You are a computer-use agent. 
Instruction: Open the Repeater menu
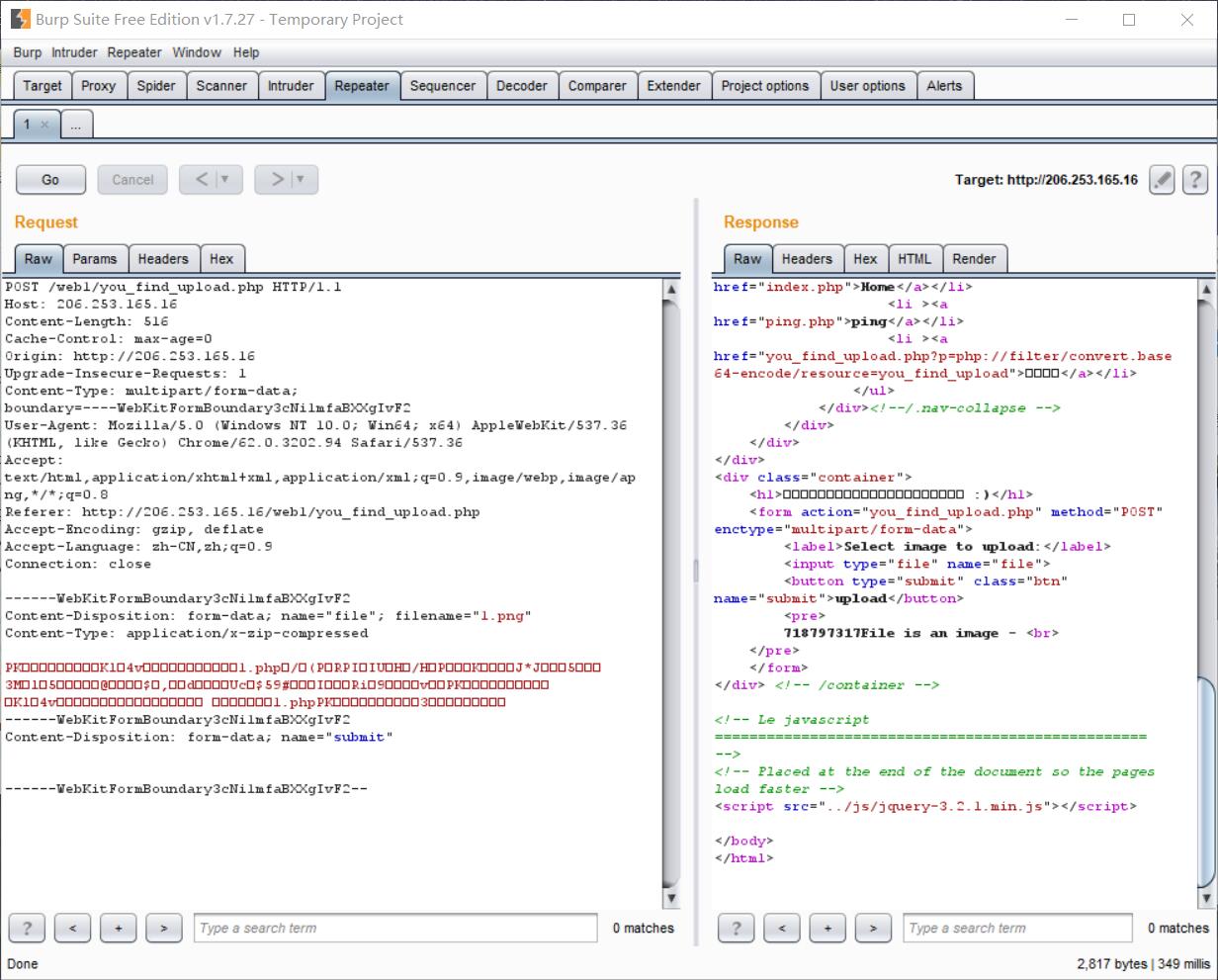coord(134,52)
